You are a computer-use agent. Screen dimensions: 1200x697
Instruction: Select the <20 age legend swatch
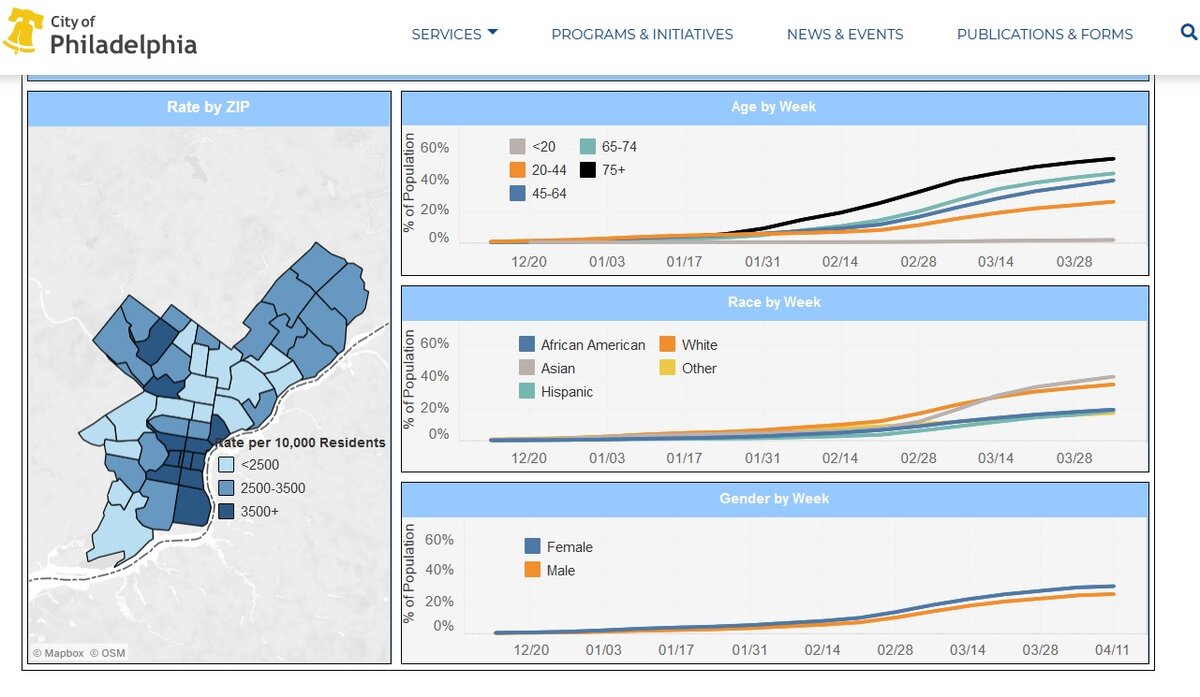coord(518,147)
